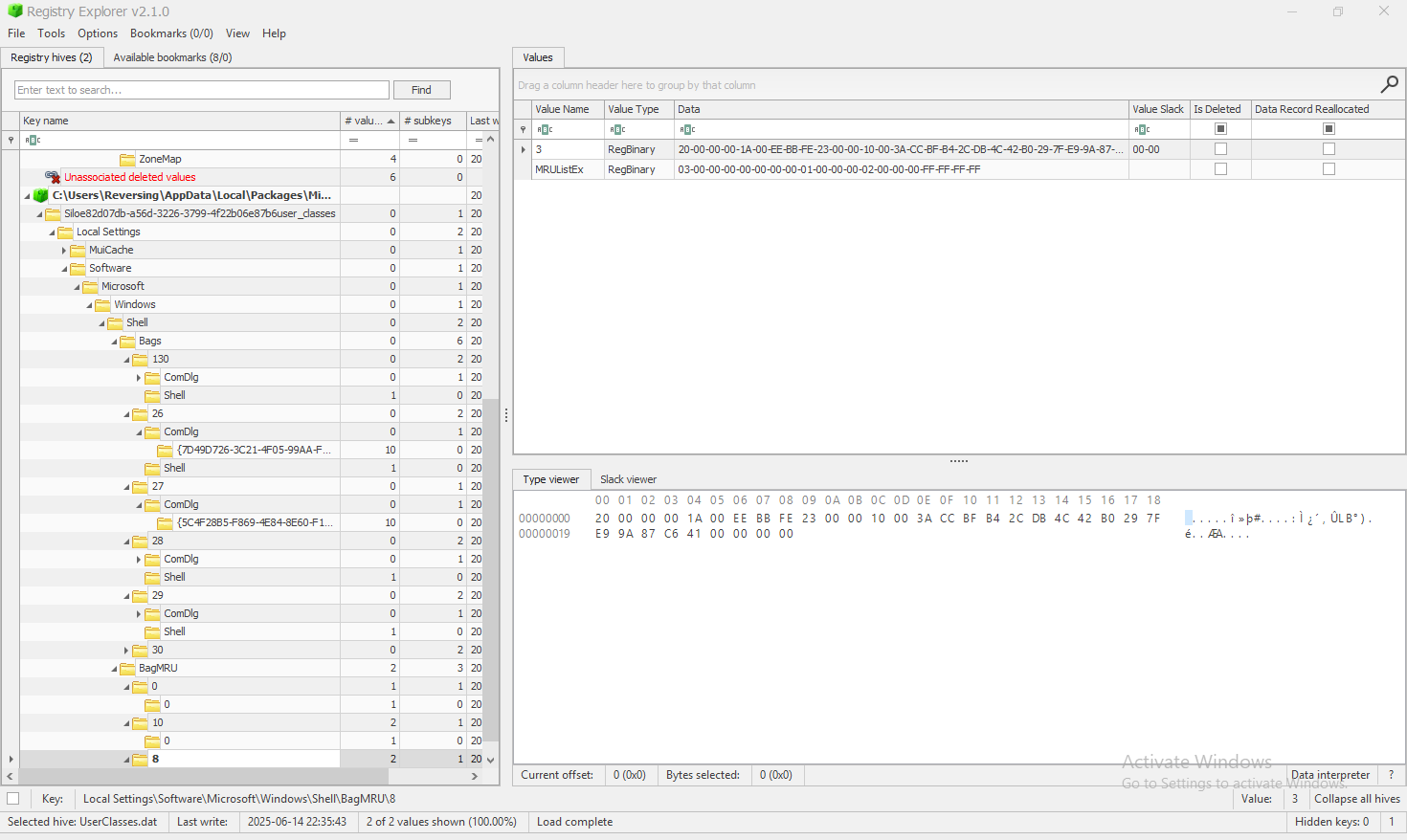Sort by the Value Slack column header
The height and width of the screenshot is (840, 1407).
point(1159,109)
